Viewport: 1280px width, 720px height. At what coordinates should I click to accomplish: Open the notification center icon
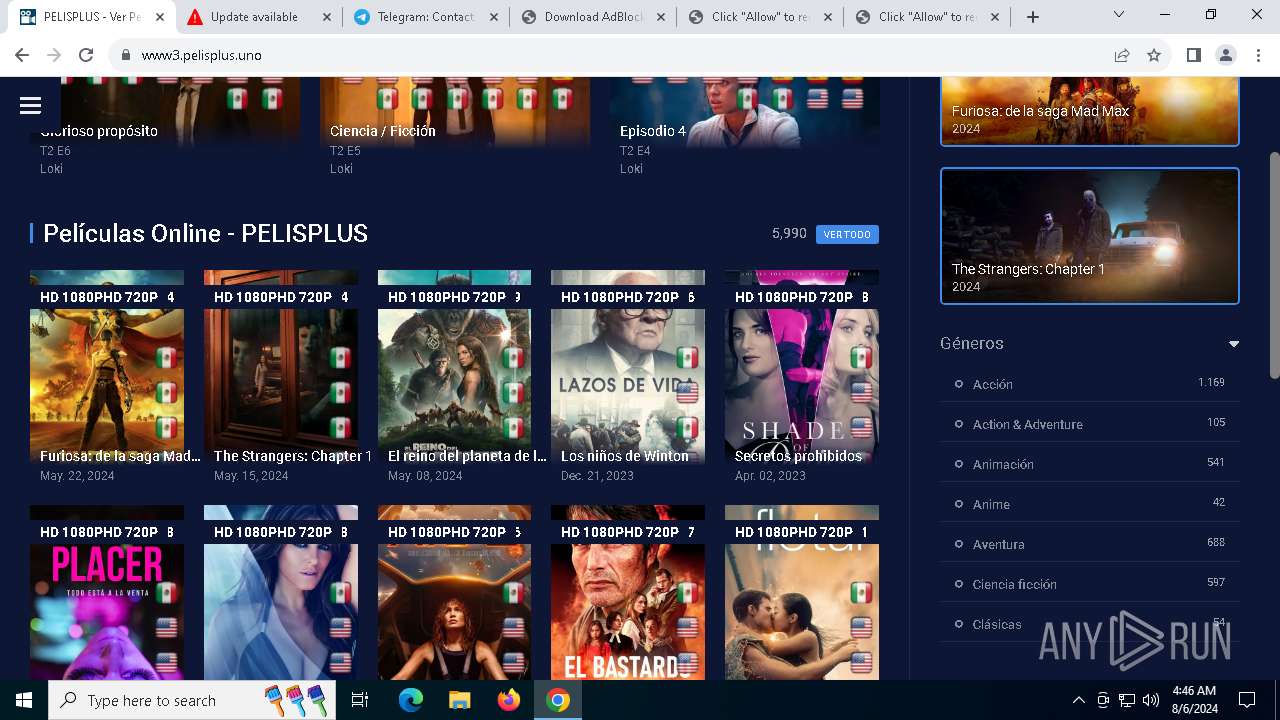pos(1247,700)
